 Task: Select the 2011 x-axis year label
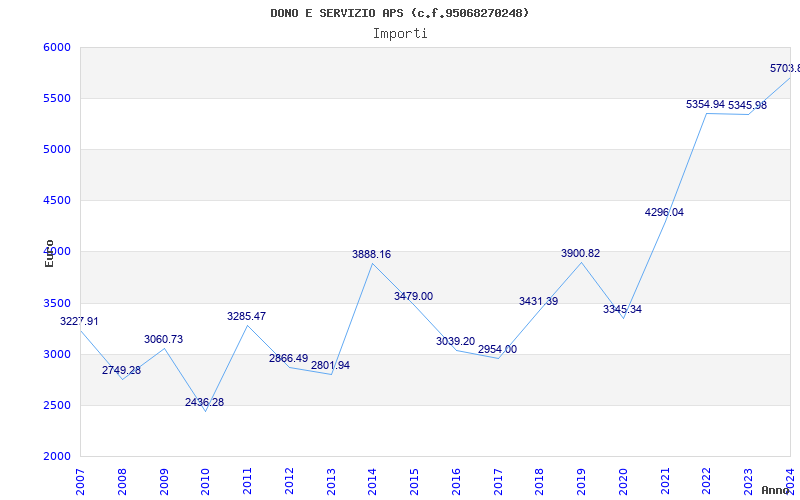tap(247, 482)
